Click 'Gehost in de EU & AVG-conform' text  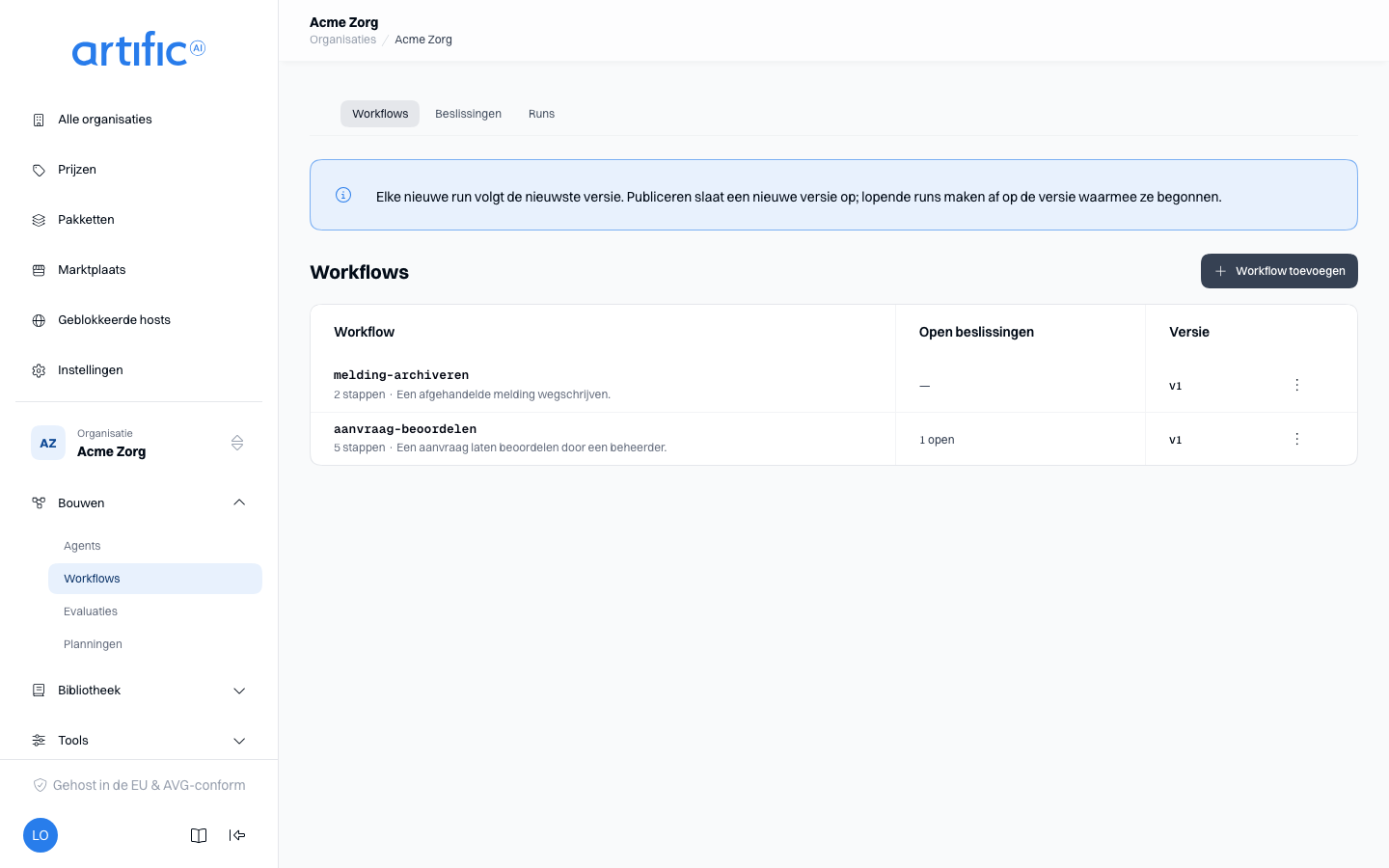click(x=150, y=785)
